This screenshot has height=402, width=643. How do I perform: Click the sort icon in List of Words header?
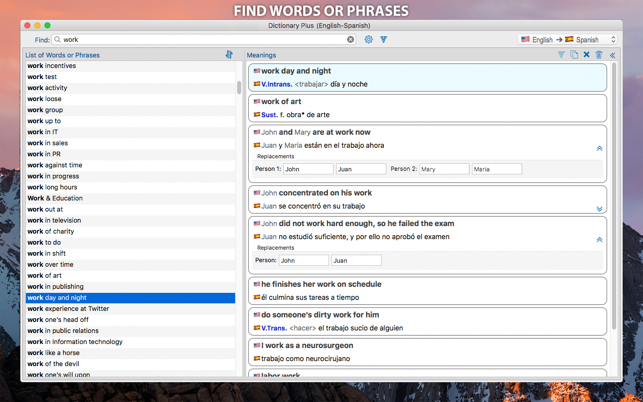pos(229,55)
